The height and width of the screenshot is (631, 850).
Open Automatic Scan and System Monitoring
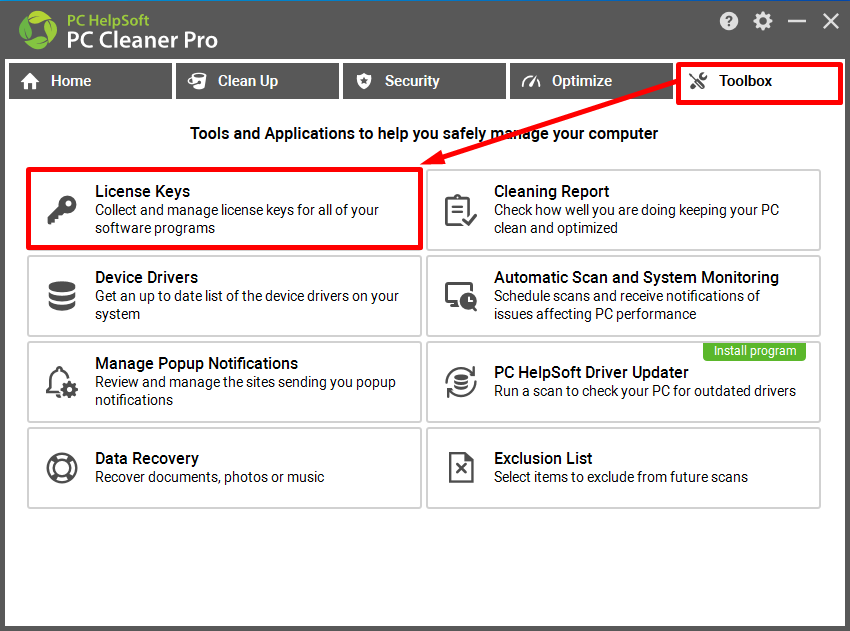pyautogui.click(x=623, y=296)
